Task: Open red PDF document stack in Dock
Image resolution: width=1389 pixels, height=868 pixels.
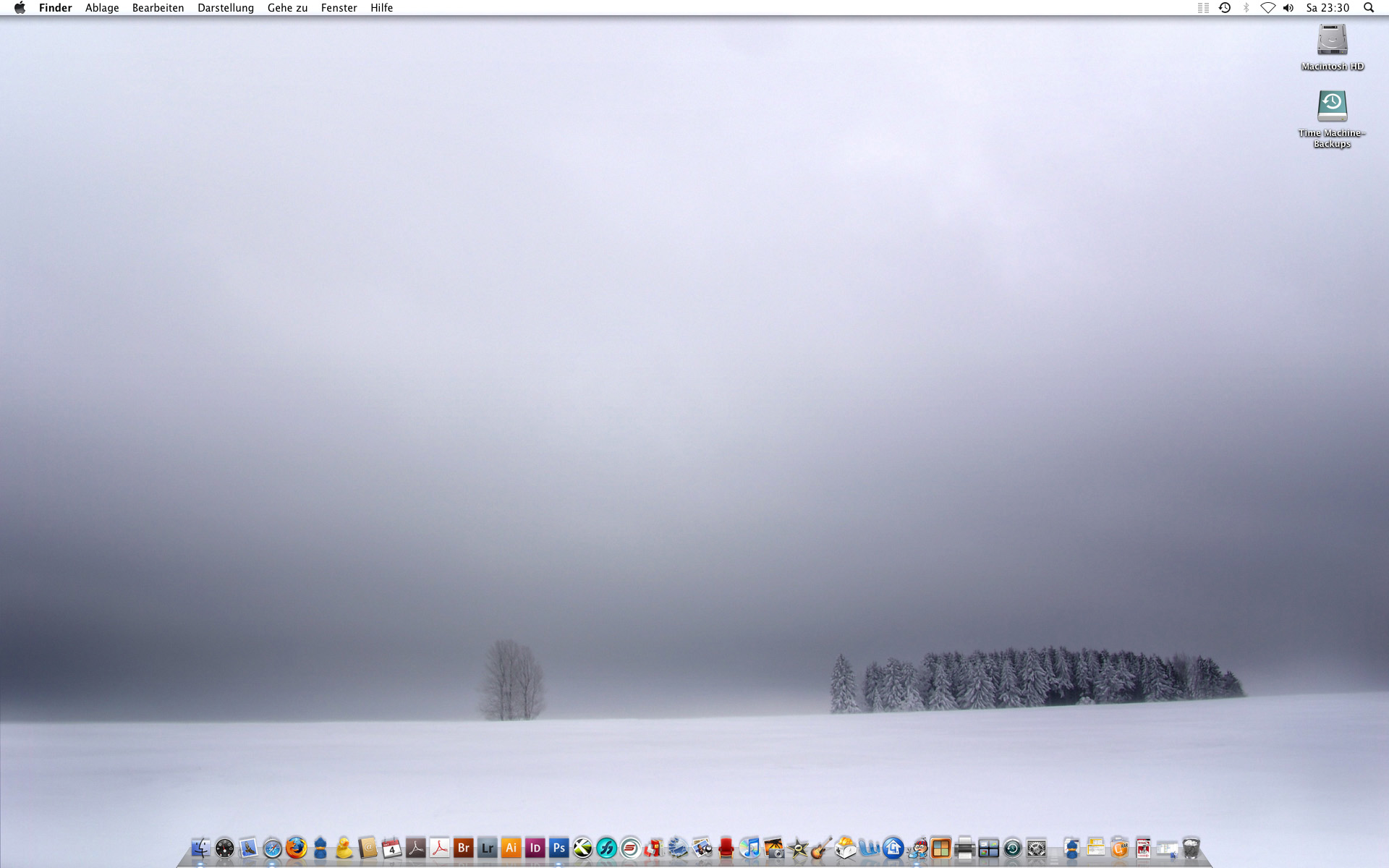Action: 1143,848
